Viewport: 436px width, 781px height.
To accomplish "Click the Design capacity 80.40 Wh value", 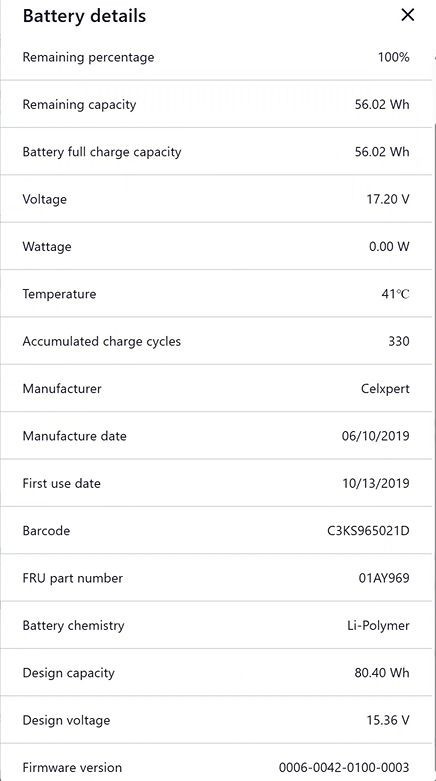I will pos(382,673).
